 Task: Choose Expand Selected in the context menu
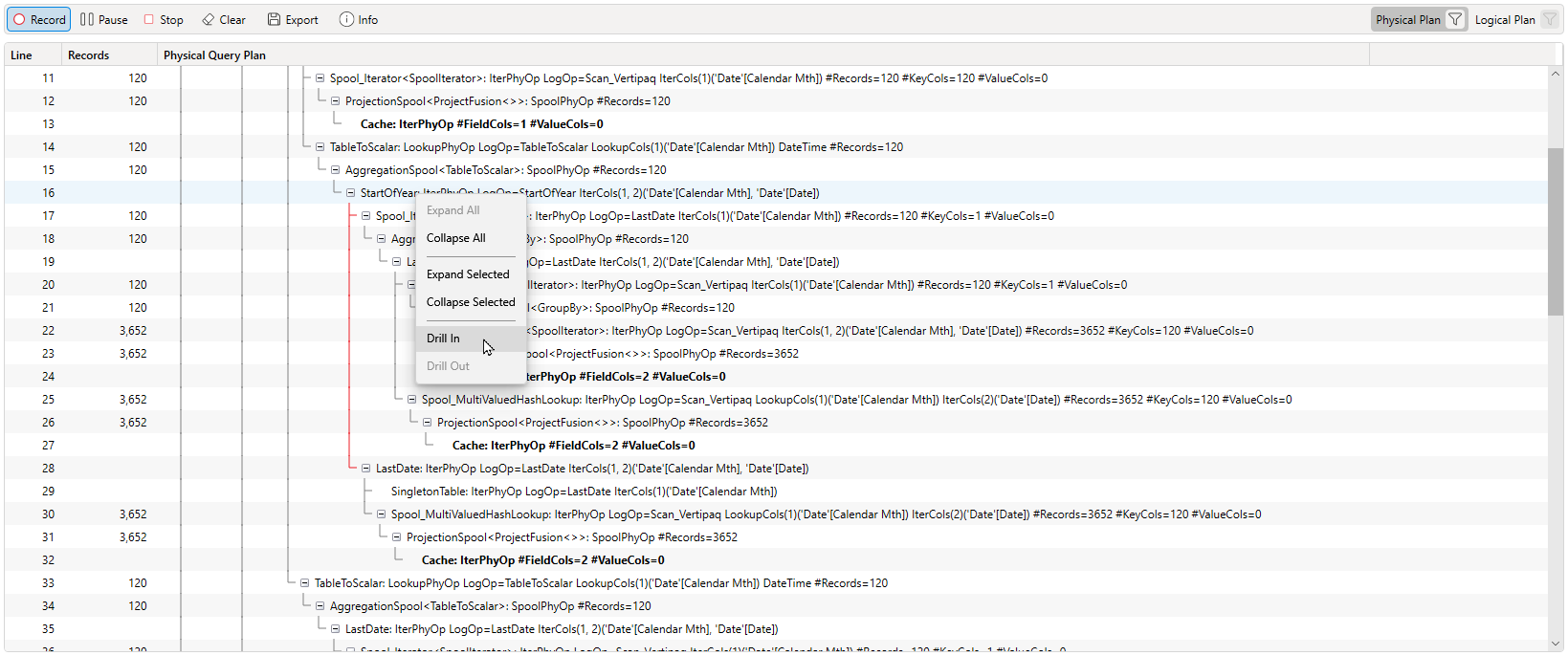tap(468, 274)
